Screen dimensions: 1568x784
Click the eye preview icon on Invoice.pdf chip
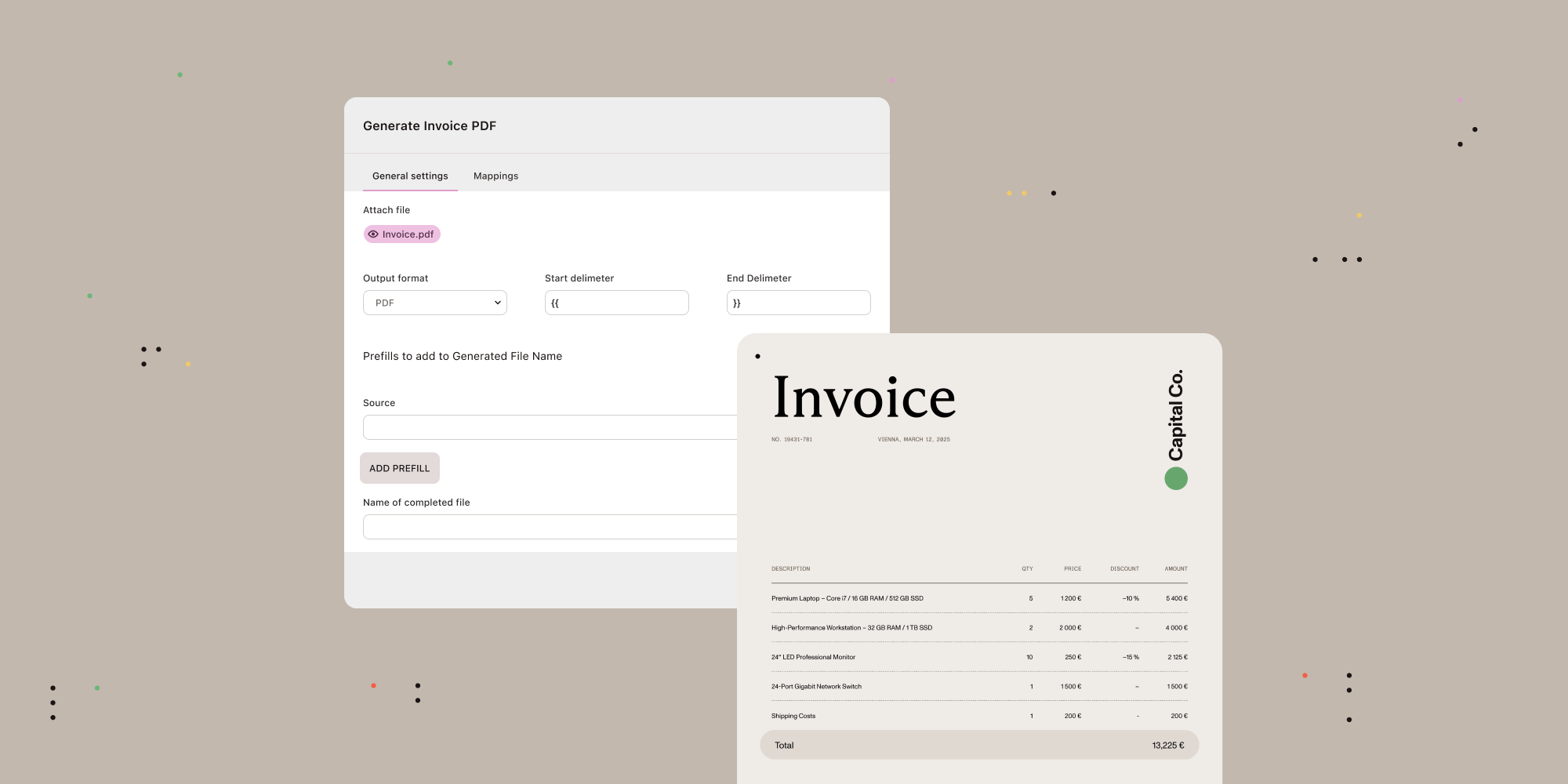point(373,234)
